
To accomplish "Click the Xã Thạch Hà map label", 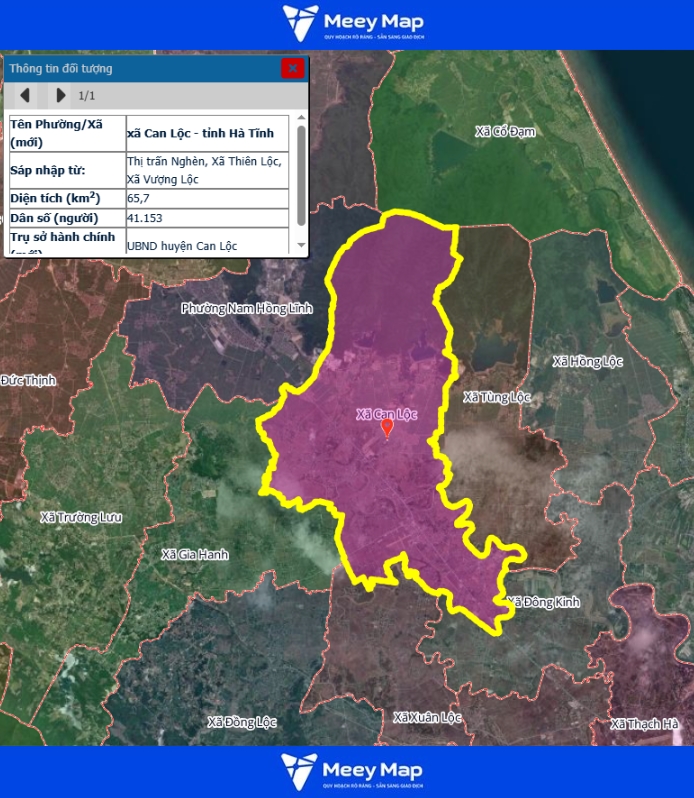I will pos(645,724).
